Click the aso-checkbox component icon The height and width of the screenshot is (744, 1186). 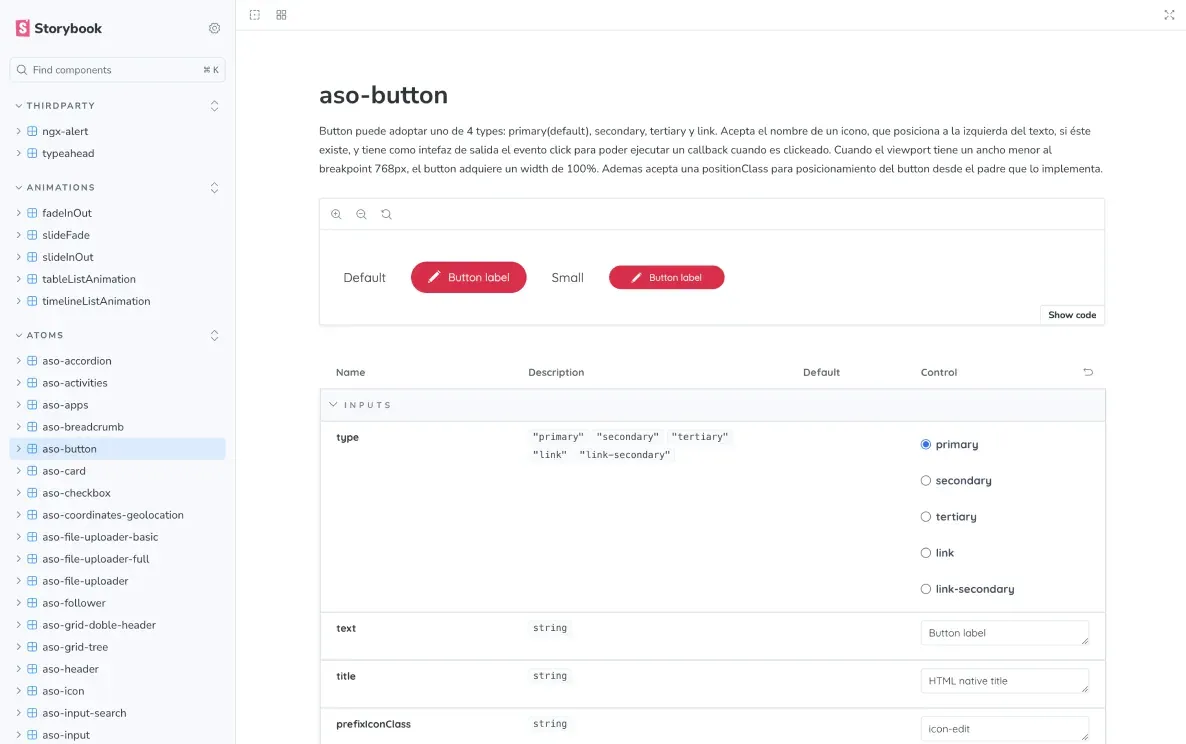tap(33, 492)
